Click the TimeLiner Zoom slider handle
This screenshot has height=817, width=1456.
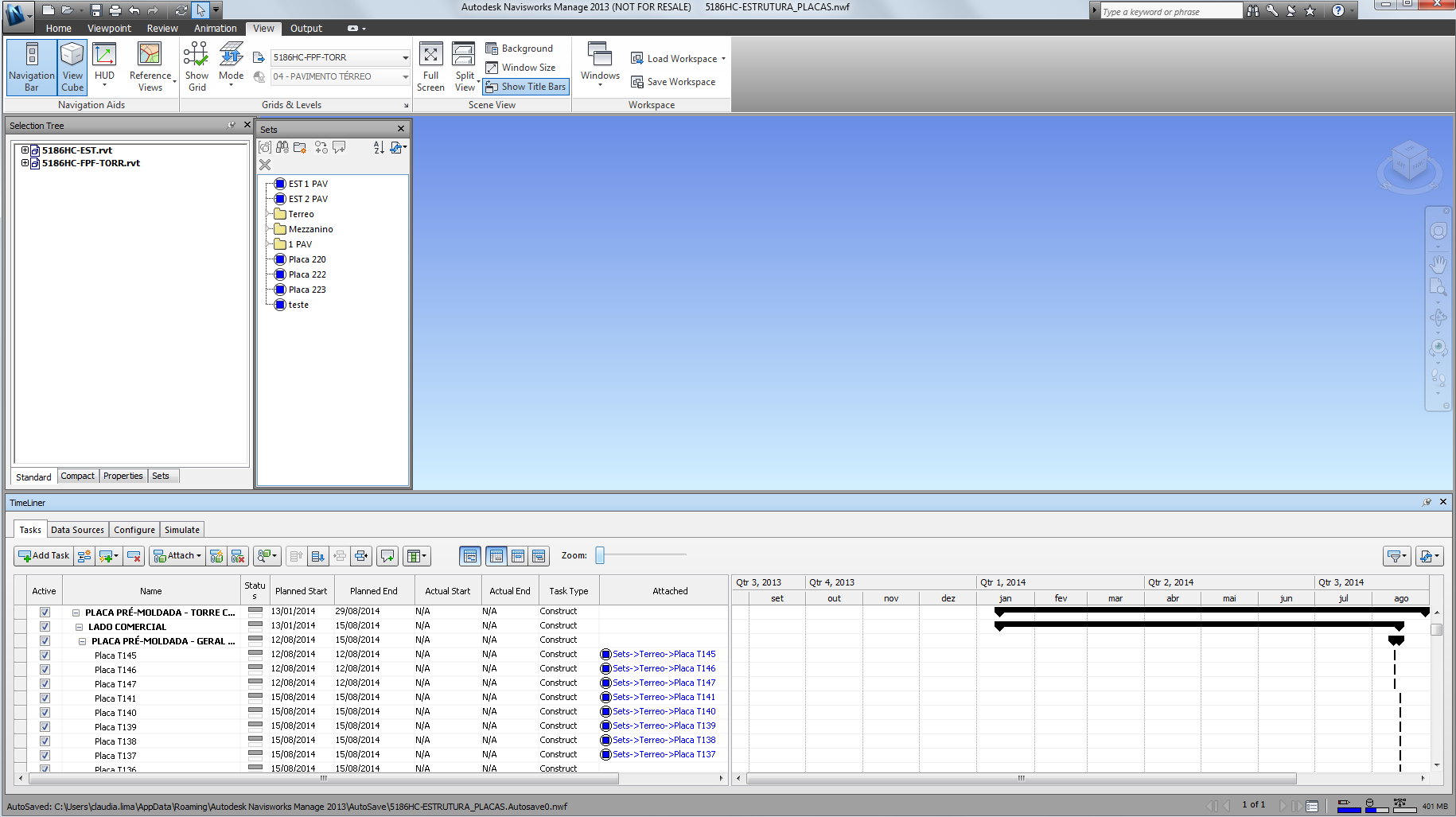(600, 555)
